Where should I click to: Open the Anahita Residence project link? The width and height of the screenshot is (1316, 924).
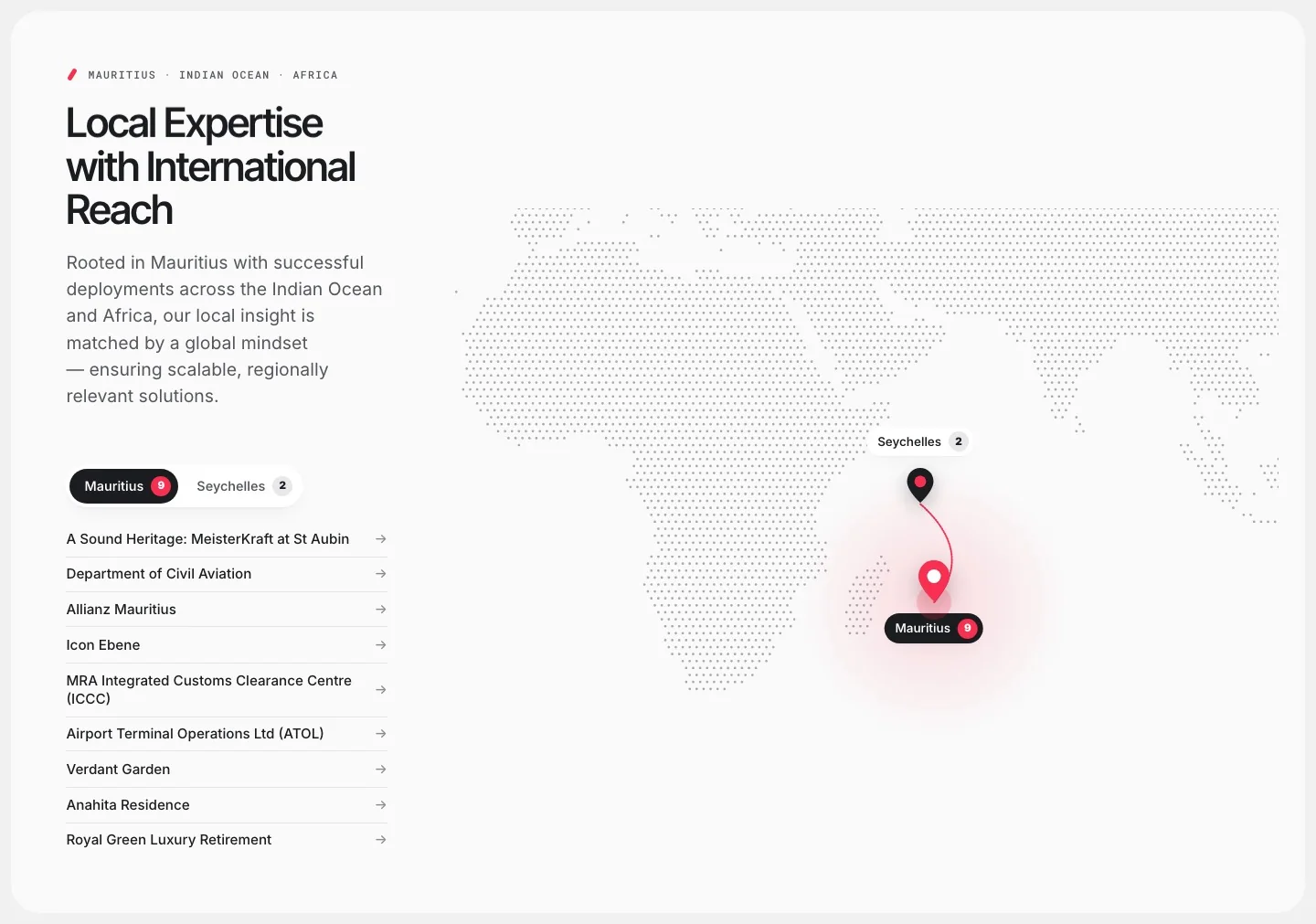[x=227, y=805]
